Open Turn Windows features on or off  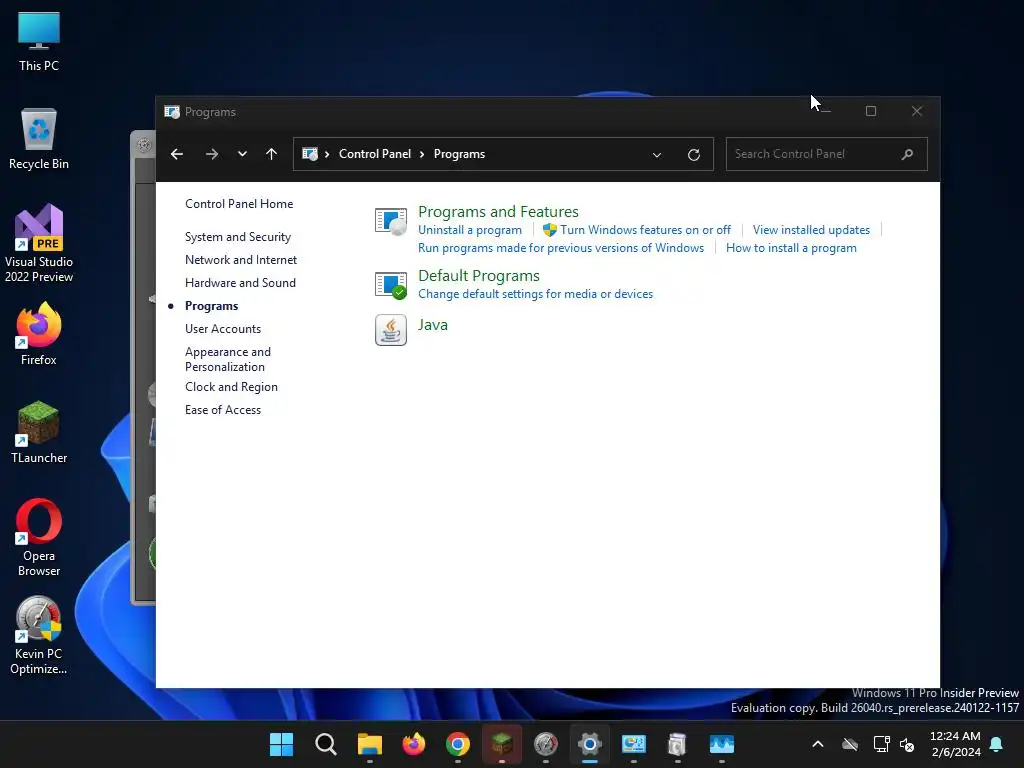pos(645,230)
